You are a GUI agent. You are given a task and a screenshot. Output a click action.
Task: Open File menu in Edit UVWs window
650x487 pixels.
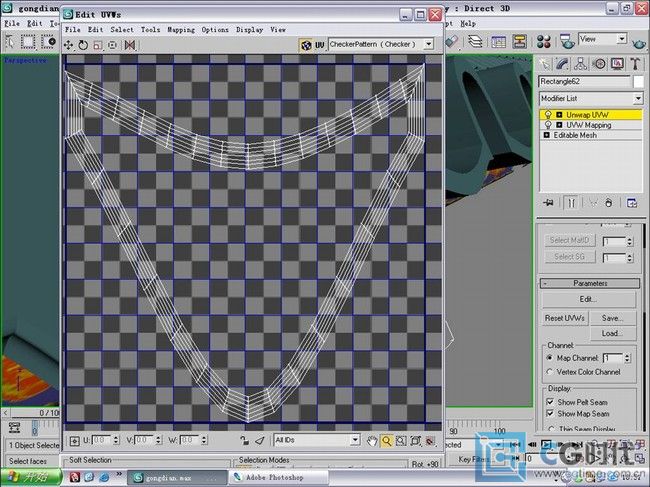tap(73, 29)
